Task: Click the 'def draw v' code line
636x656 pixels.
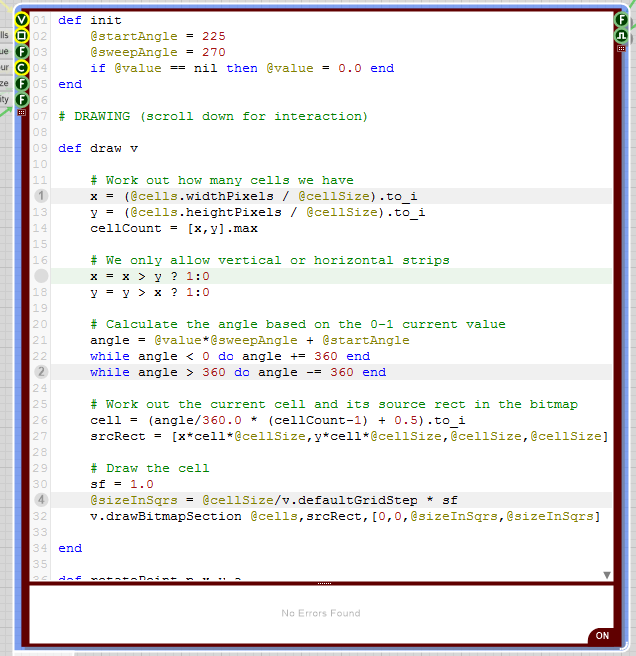Action: click(x=98, y=148)
